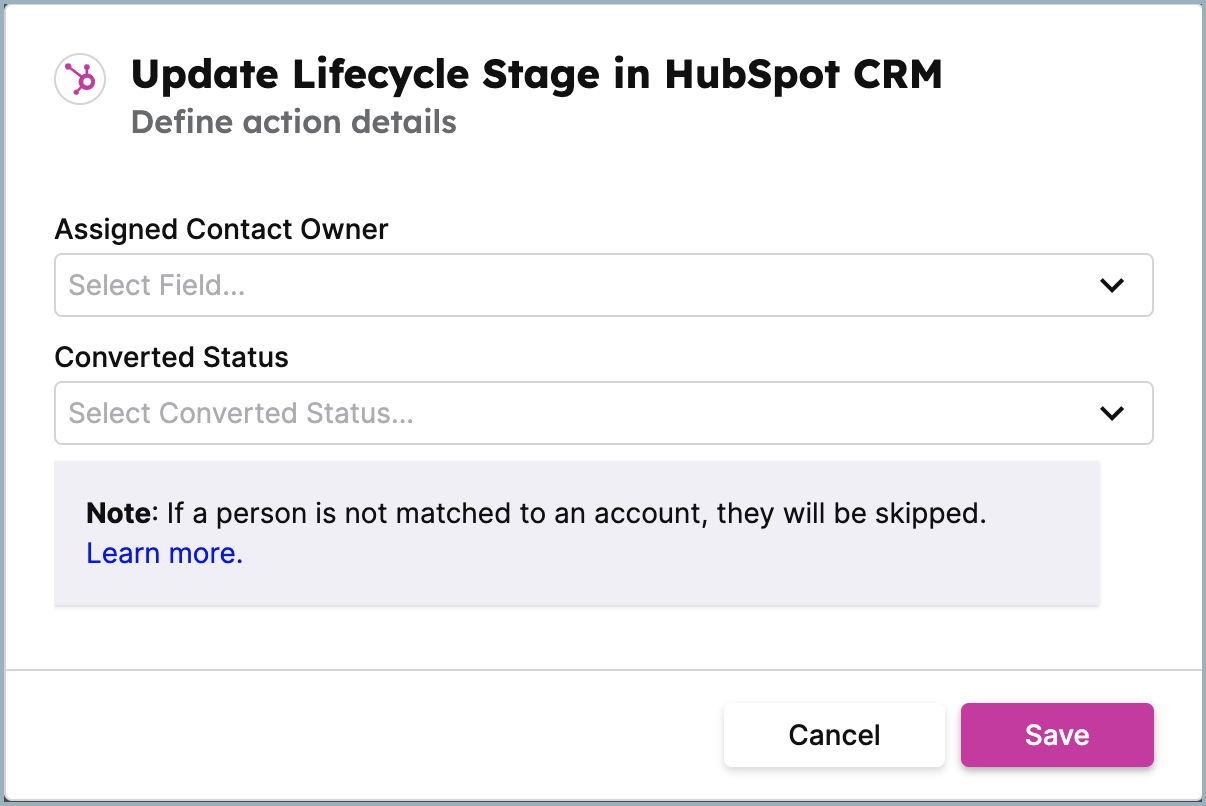Click the note text about skipped persons
1206x806 pixels.
click(x=576, y=515)
